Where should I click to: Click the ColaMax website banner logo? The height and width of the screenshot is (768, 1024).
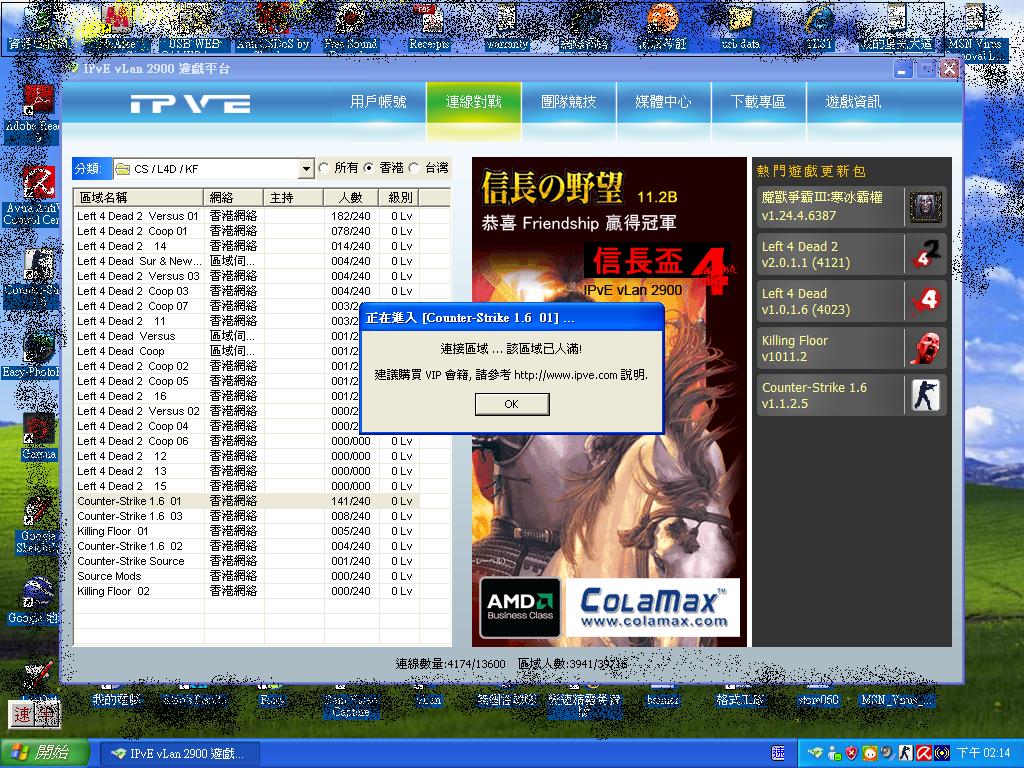pyautogui.click(x=652, y=607)
